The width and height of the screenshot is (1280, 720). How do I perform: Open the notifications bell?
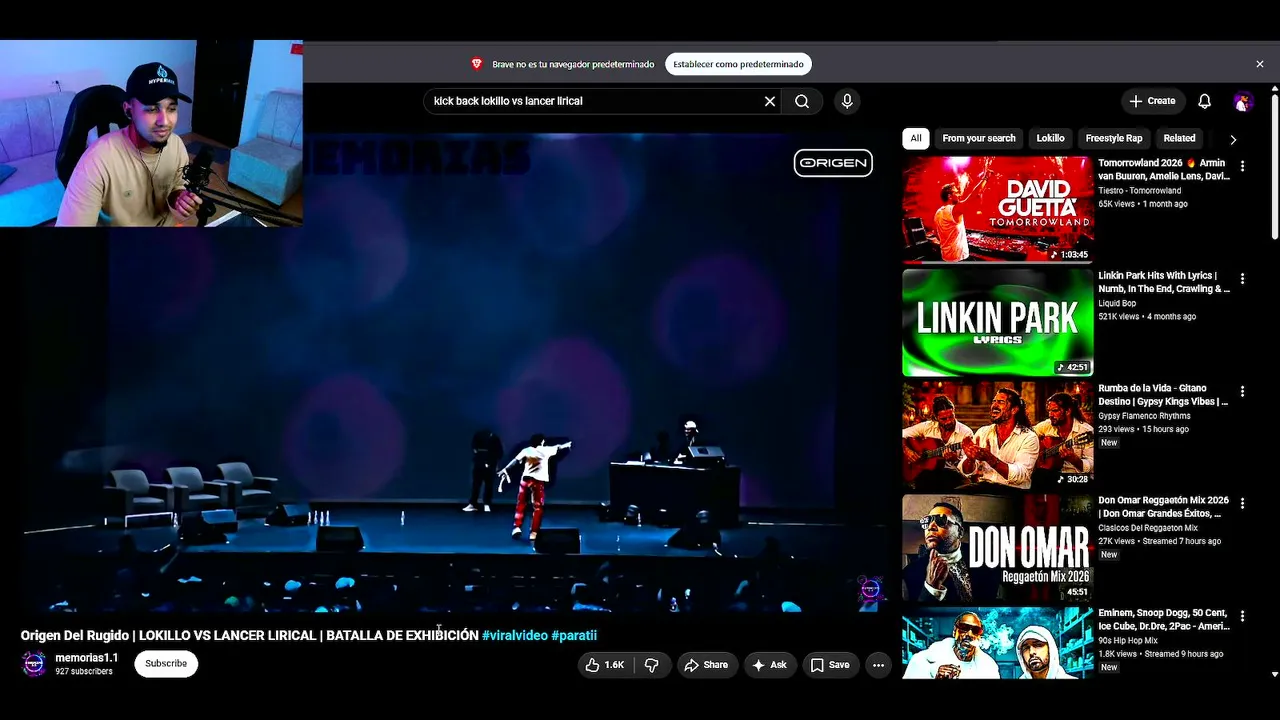tap(1205, 101)
